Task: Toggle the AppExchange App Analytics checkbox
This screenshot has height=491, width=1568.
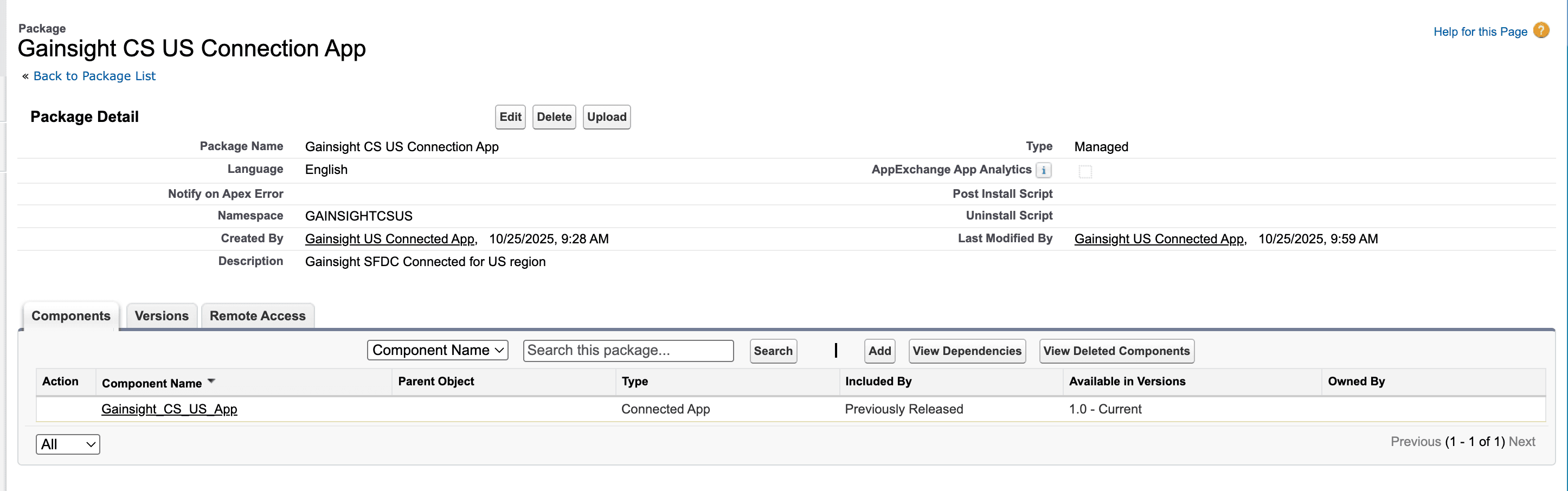Action: [x=1085, y=172]
